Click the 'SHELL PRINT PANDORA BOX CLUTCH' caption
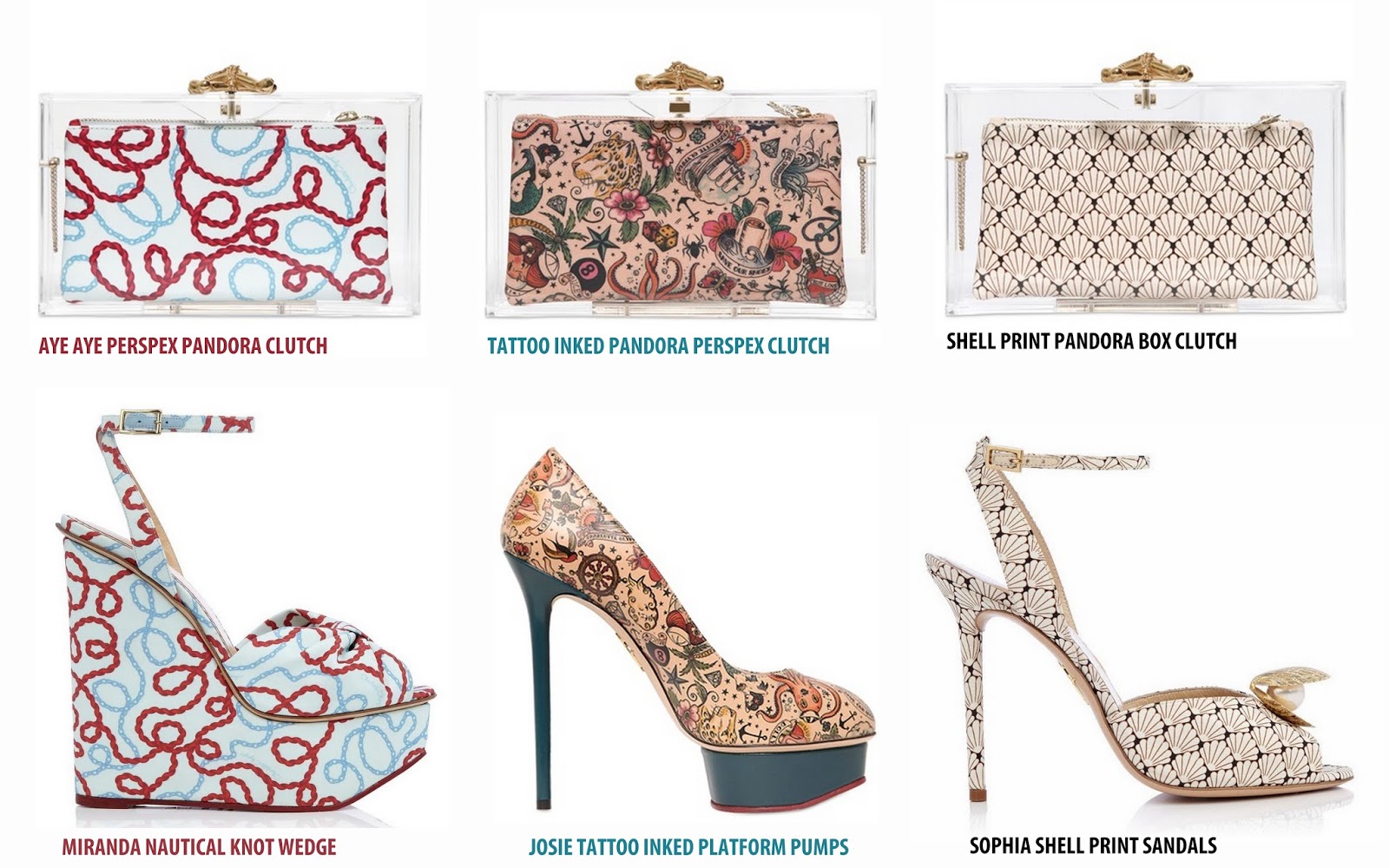This screenshot has height=868, width=1389. (x=1091, y=340)
